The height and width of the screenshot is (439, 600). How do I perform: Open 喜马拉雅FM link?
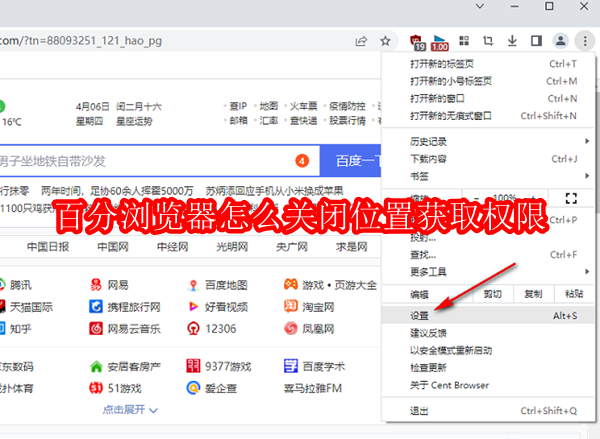pos(313,388)
